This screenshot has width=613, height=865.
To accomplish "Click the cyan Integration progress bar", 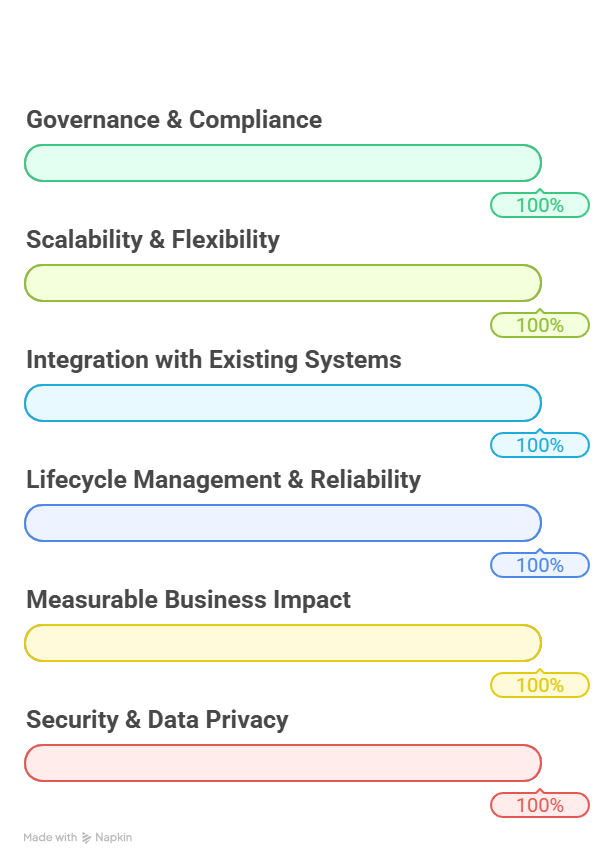I will (x=282, y=403).
